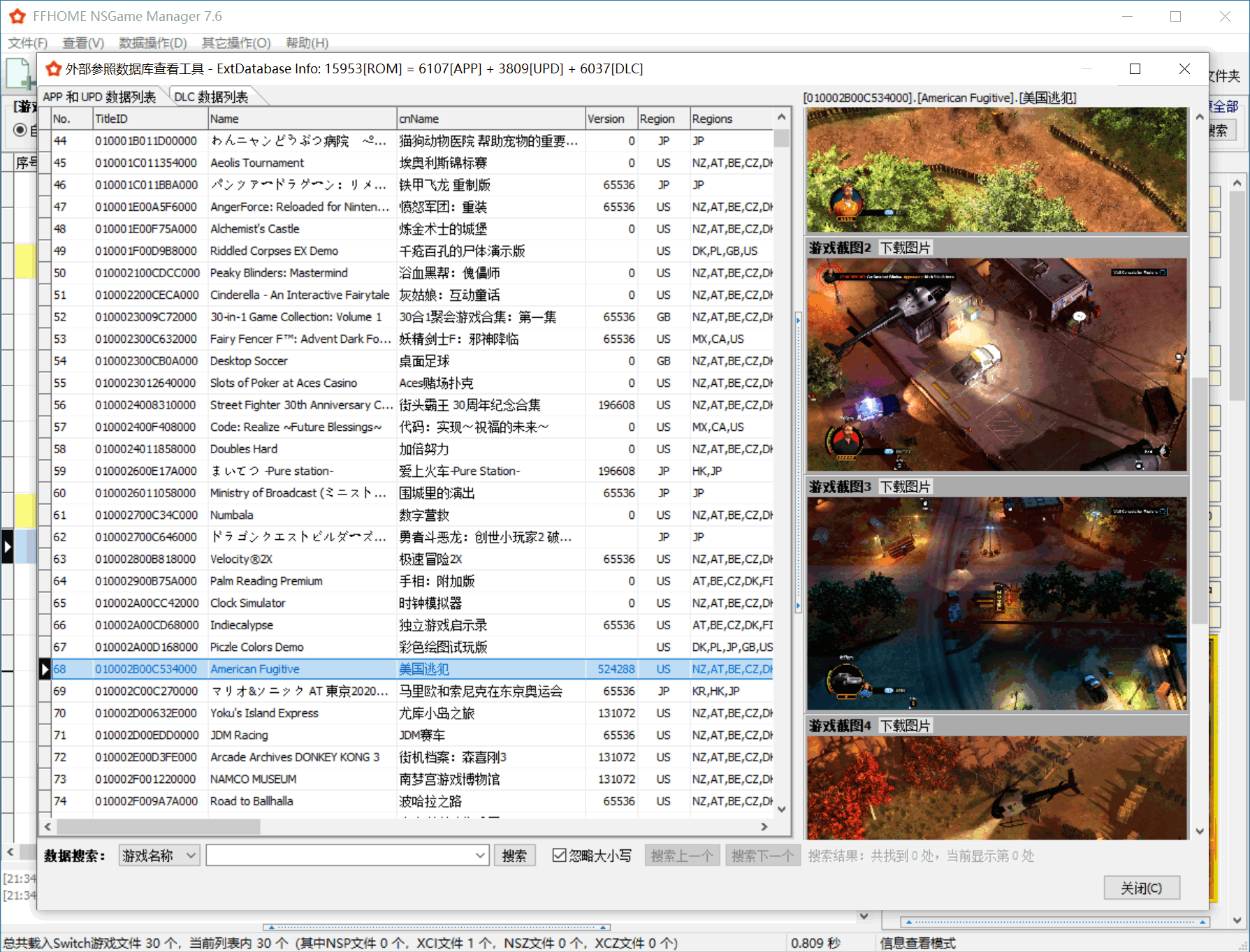Switch to the DLC 数据列表 tab

tap(211, 96)
